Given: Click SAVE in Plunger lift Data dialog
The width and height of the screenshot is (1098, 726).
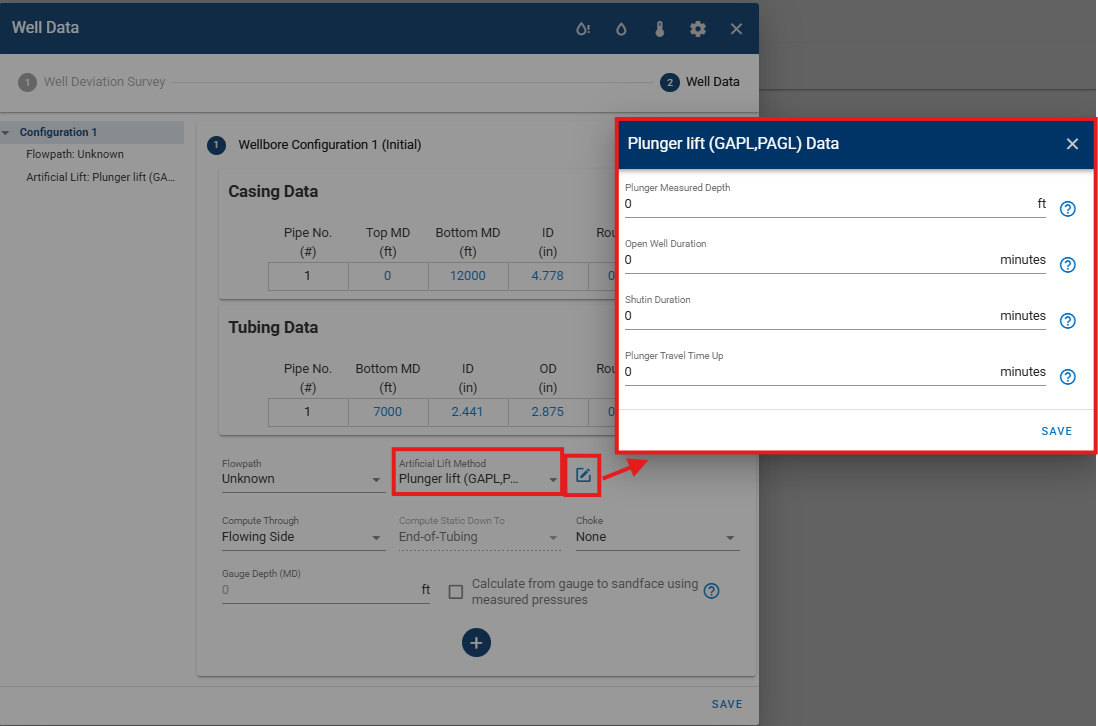Looking at the screenshot, I should point(1056,431).
